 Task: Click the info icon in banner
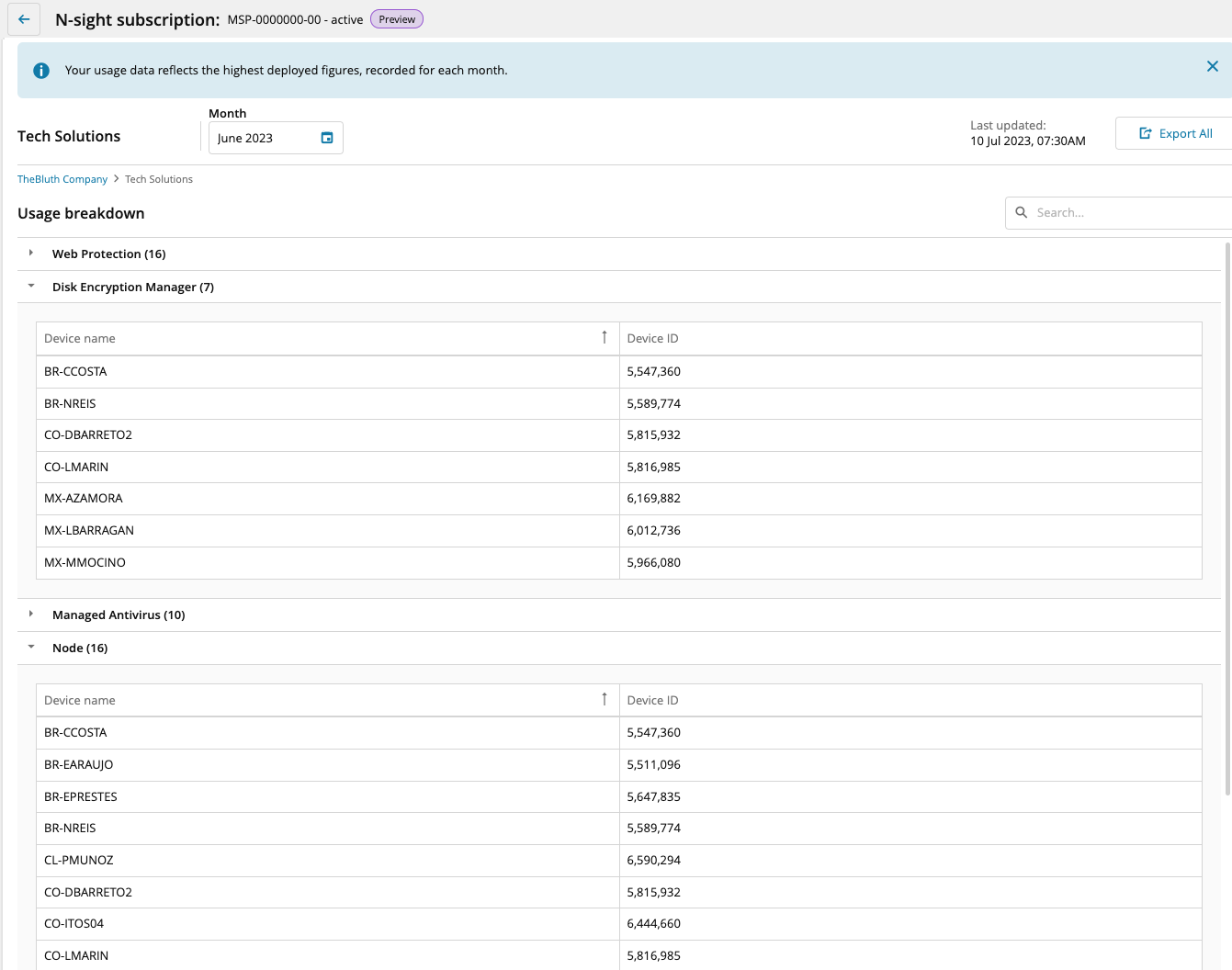[41, 71]
